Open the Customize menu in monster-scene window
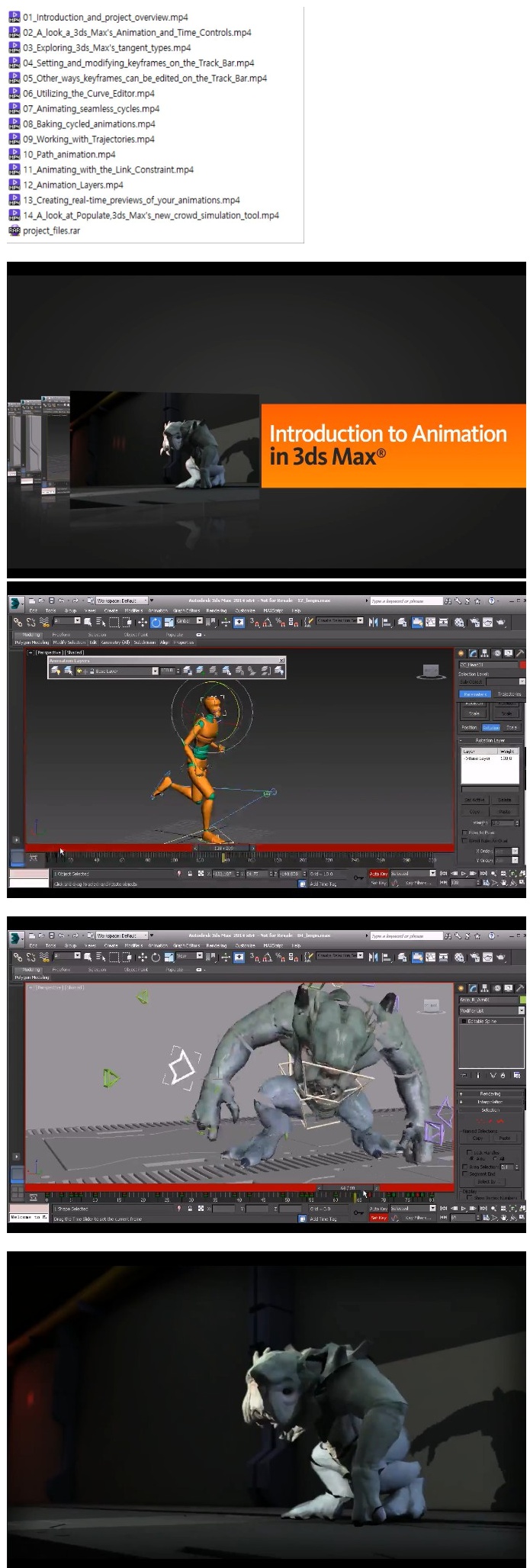 [x=245, y=946]
